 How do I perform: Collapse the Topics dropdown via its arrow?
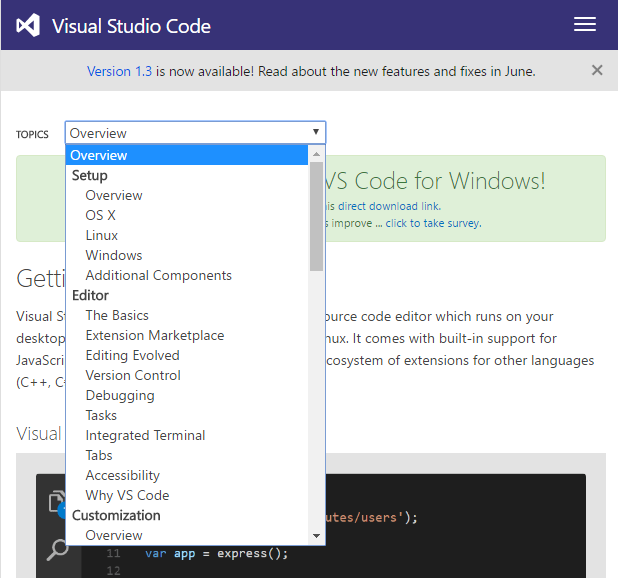tap(316, 132)
